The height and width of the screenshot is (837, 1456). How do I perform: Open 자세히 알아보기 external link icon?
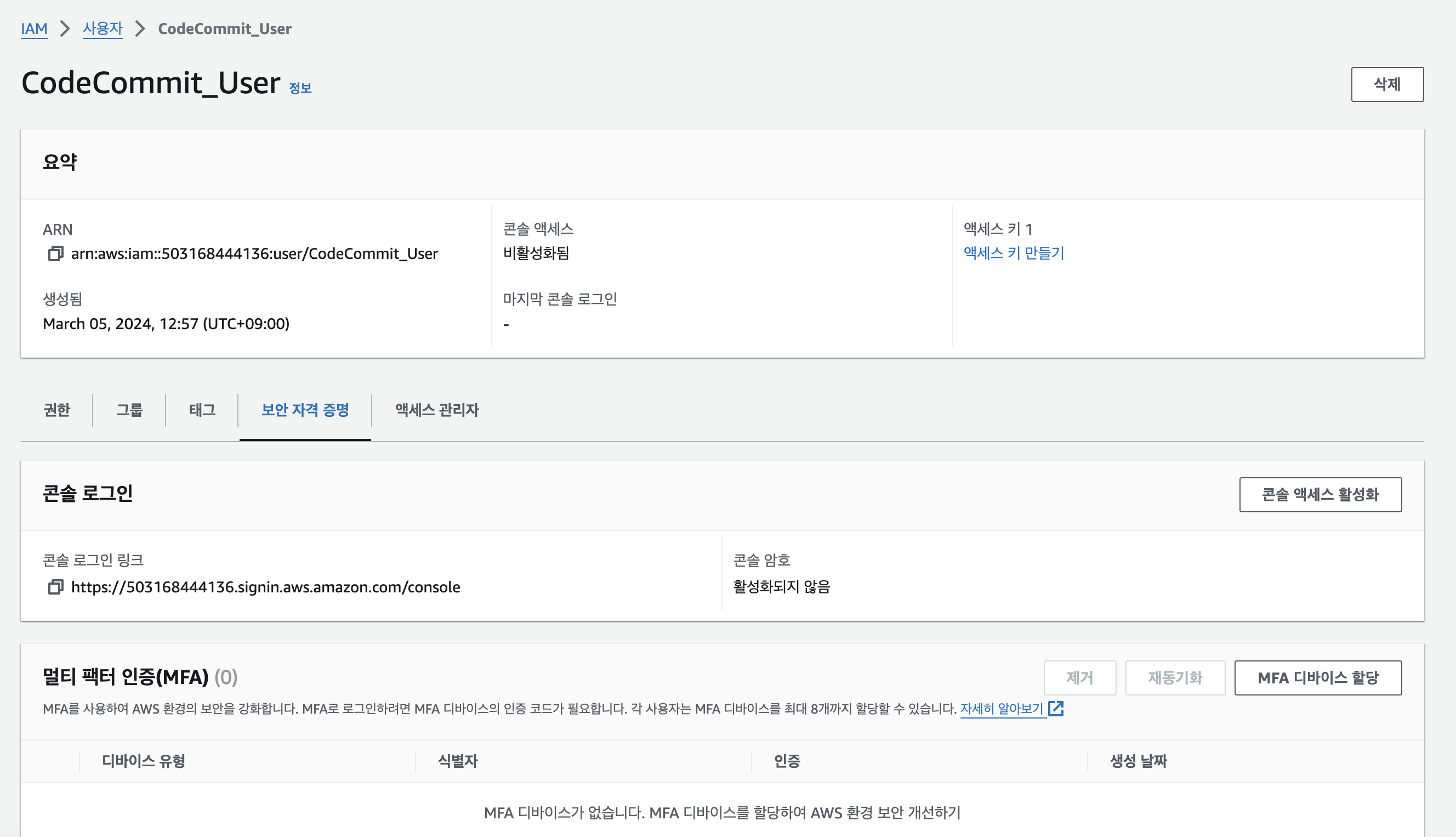point(1057,709)
